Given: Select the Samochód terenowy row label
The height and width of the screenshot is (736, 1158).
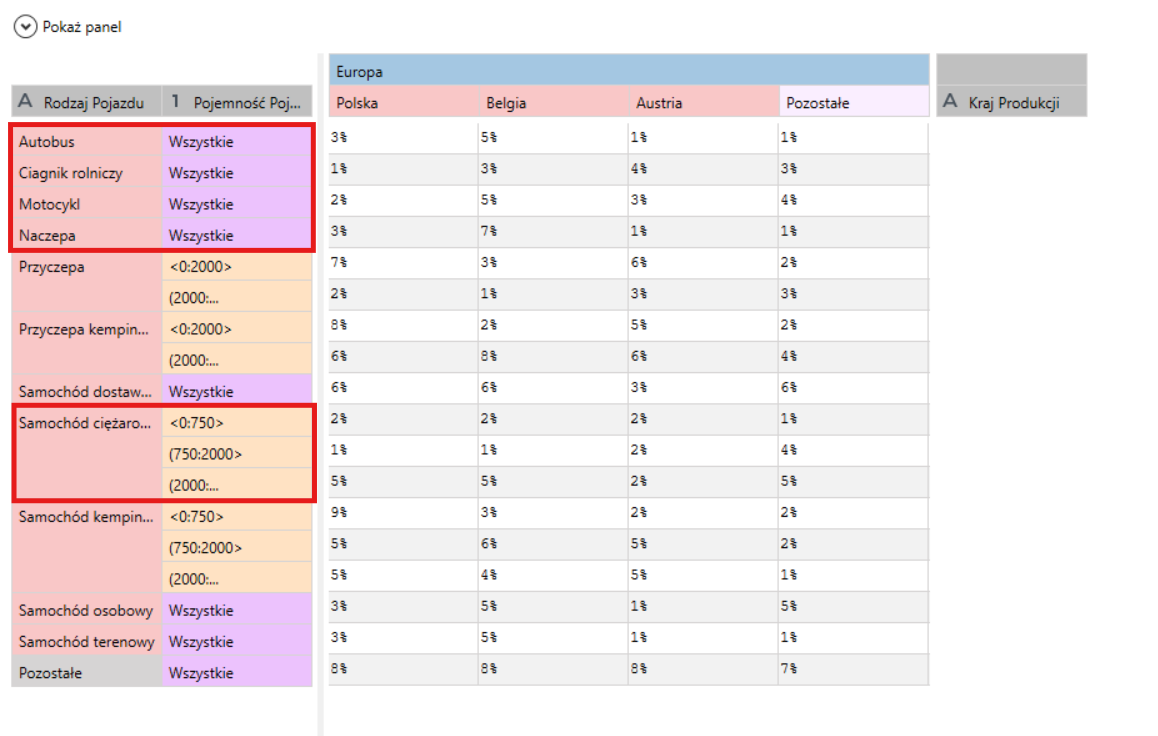Looking at the screenshot, I should click(x=87, y=641).
